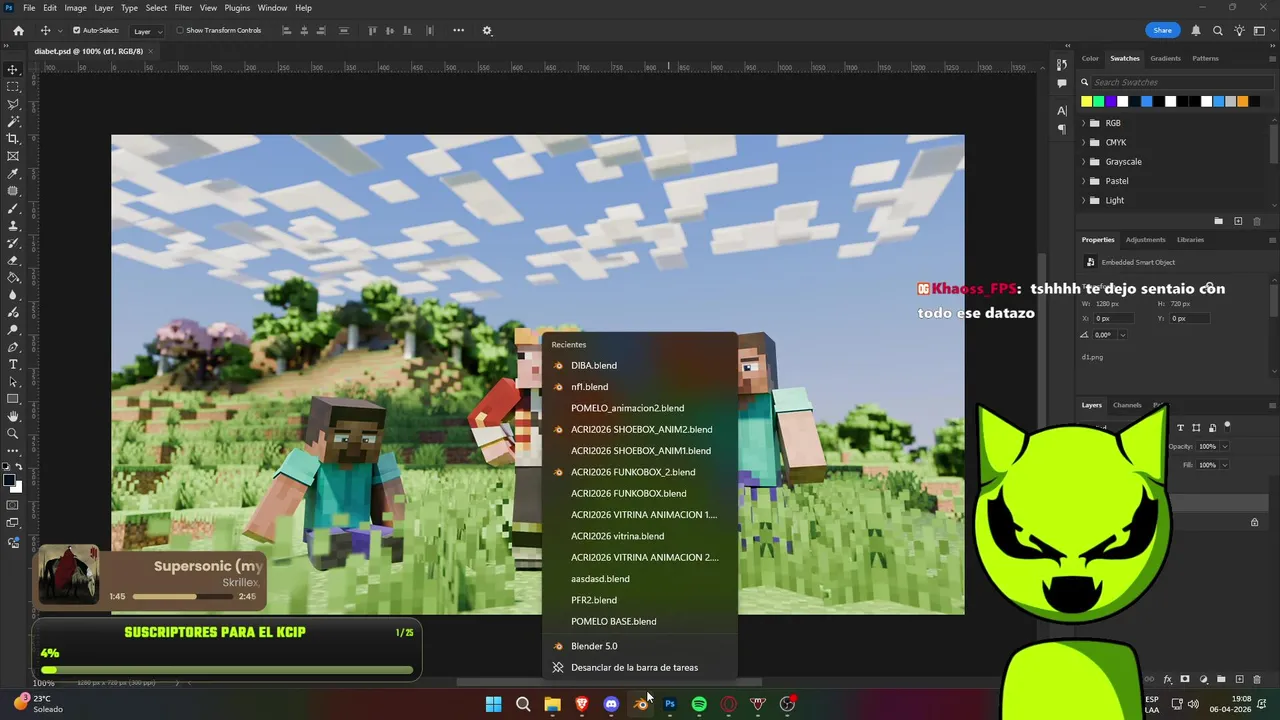Open the Auto-Select Layer dropdown
This screenshot has width=1280, height=720.
pos(148,31)
